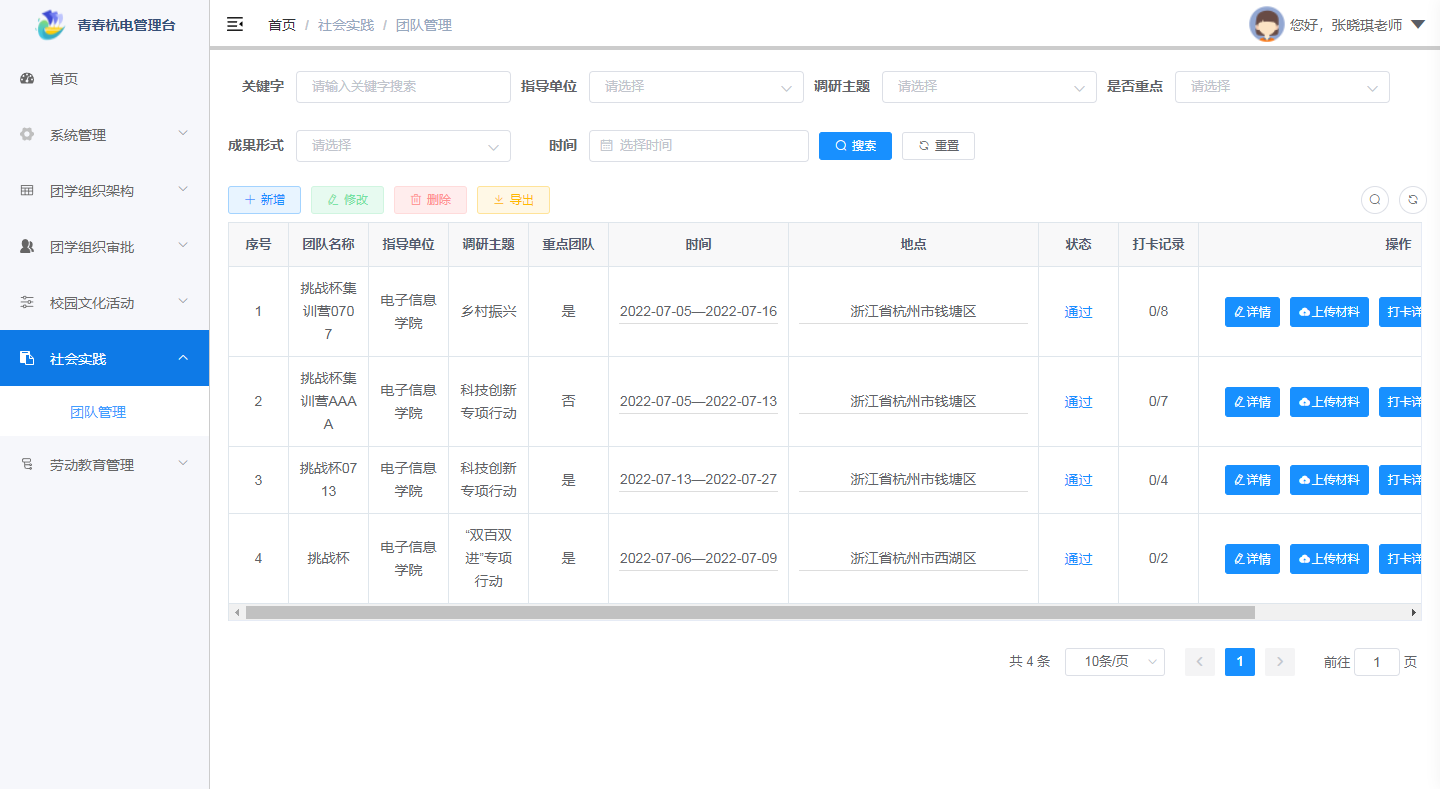Click the 时间 column header

[x=698, y=244]
